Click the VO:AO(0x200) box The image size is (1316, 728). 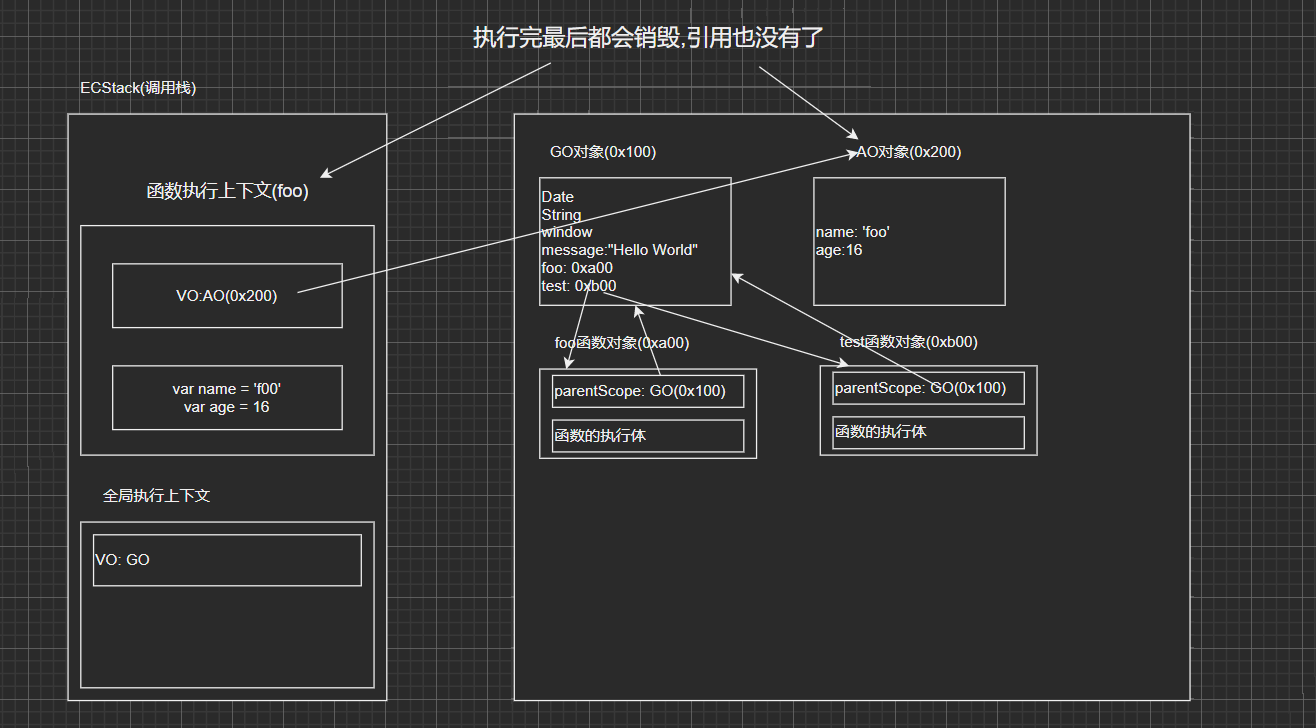tap(227, 296)
